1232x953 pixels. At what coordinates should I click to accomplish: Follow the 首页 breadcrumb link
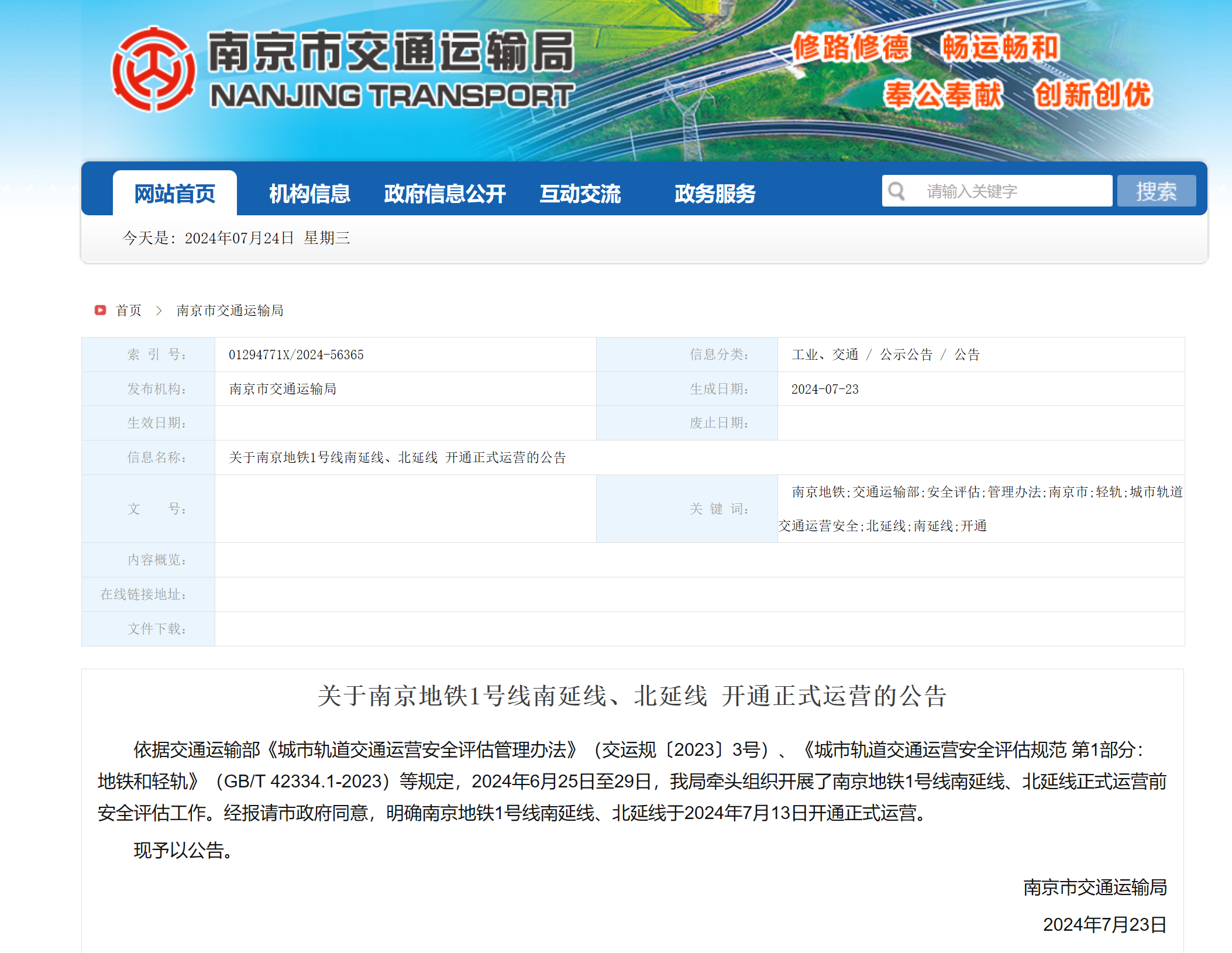tap(129, 310)
